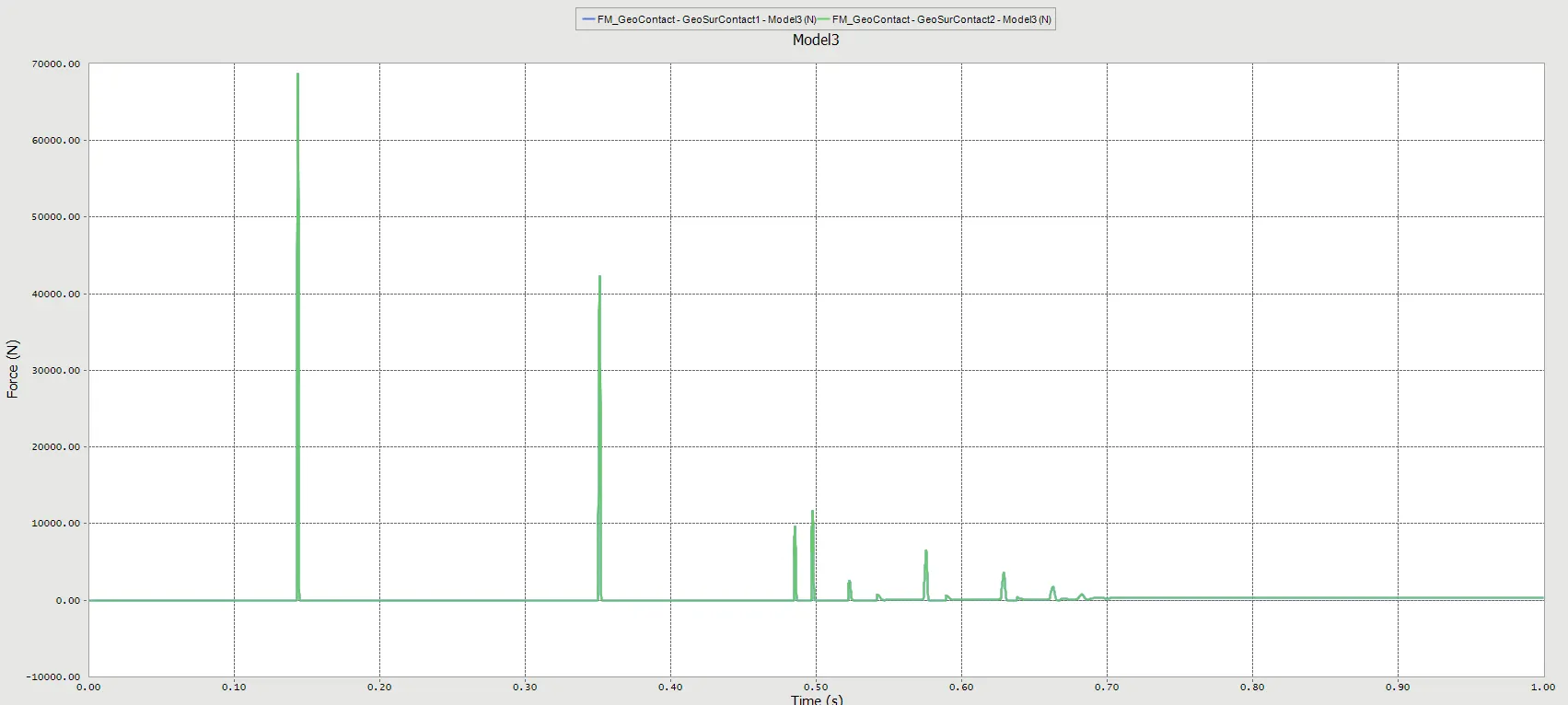
Task: Click the -10000.00 force axis value
Action: pyautogui.click(x=54, y=677)
